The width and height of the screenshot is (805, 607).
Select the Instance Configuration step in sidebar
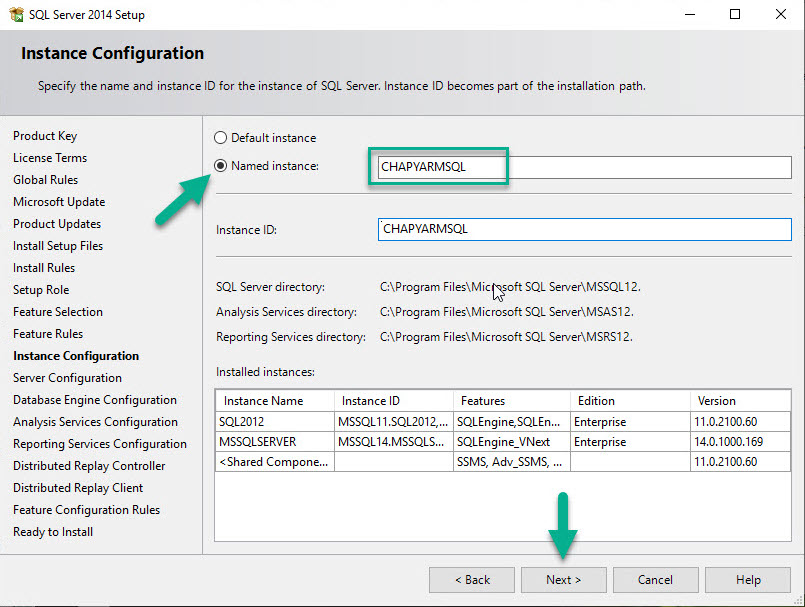[76, 356]
